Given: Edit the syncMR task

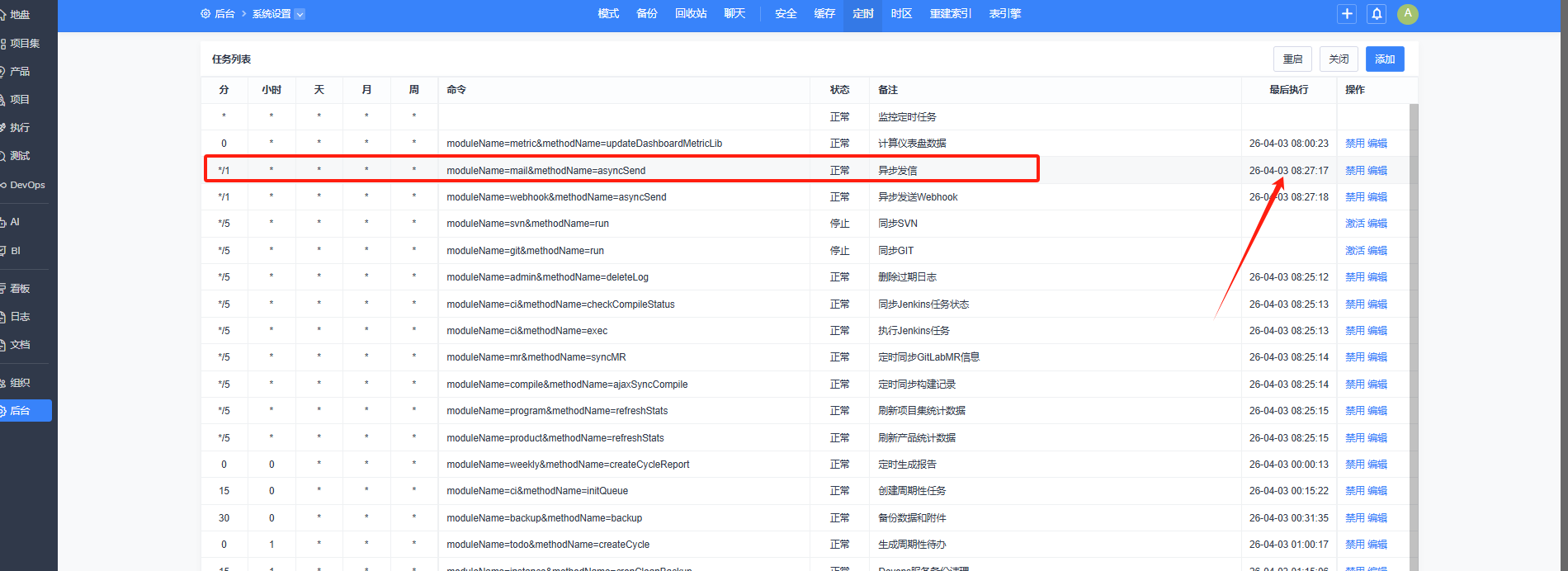Looking at the screenshot, I should pos(1377,357).
